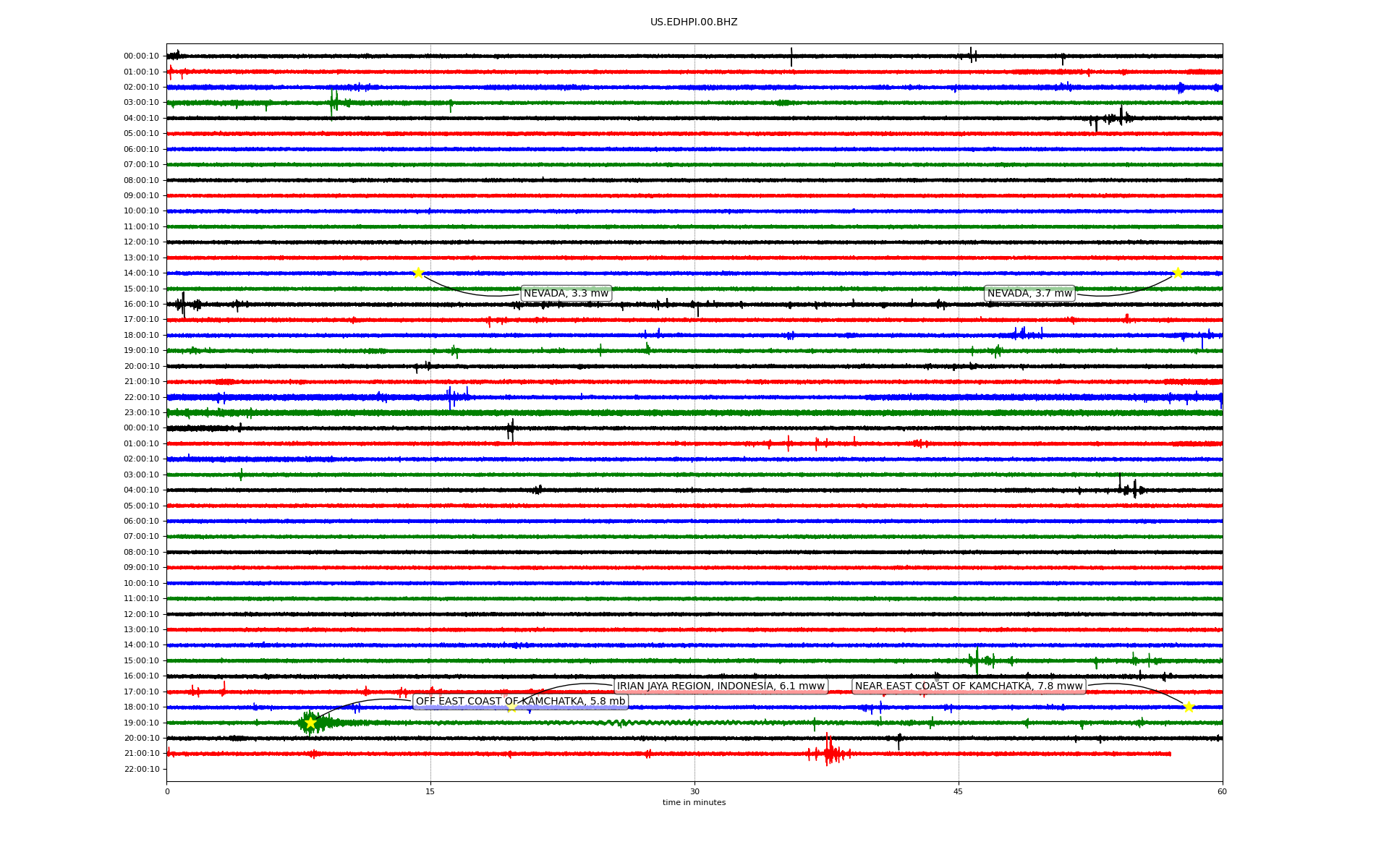This screenshot has height=868, width=1389.
Task: Click 'NEAR EAST COAST OF KAMCHATKA, 7.8 mww' label
Action: pos(969,686)
